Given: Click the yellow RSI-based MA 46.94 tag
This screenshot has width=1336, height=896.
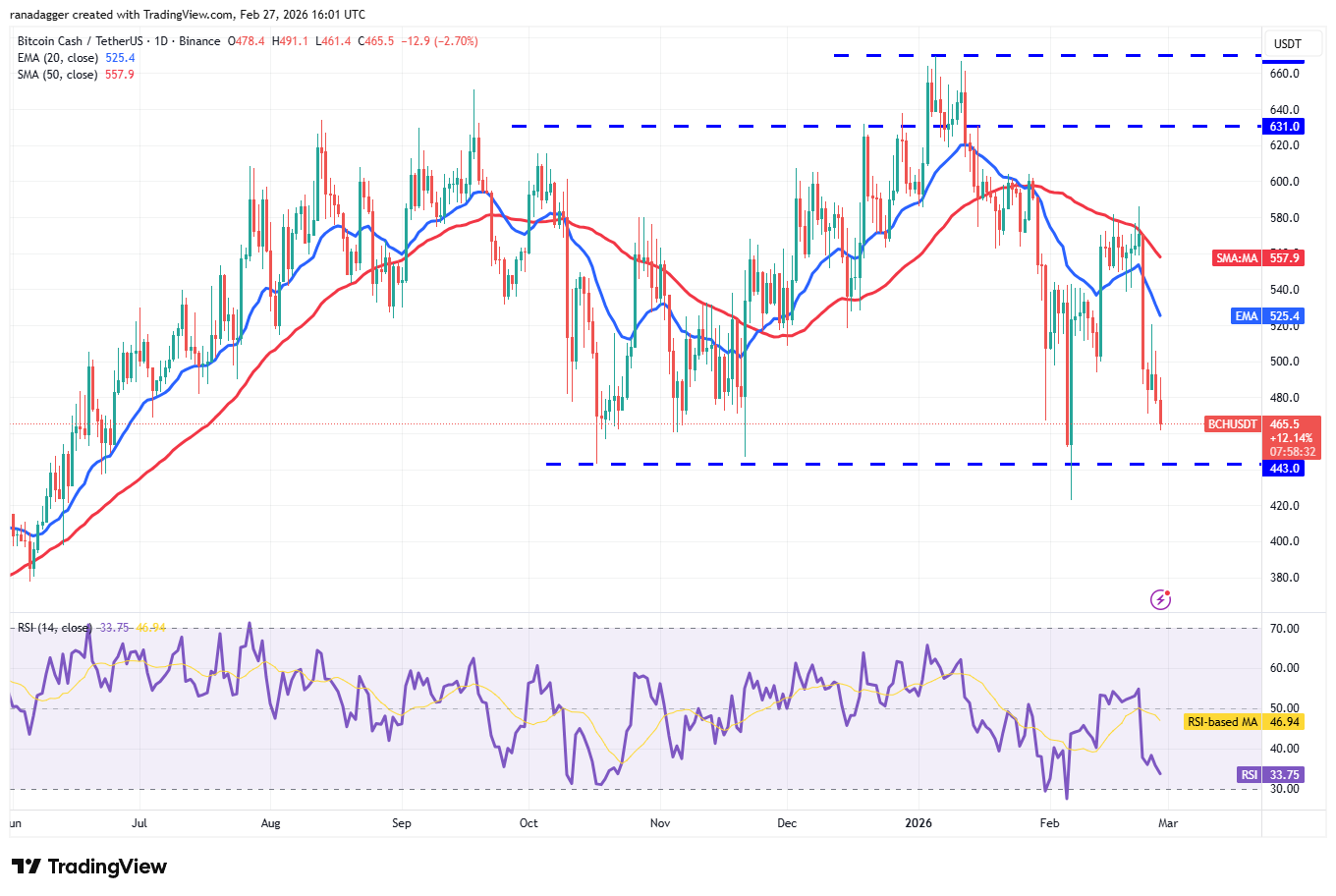Looking at the screenshot, I should tap(1221, 722).
